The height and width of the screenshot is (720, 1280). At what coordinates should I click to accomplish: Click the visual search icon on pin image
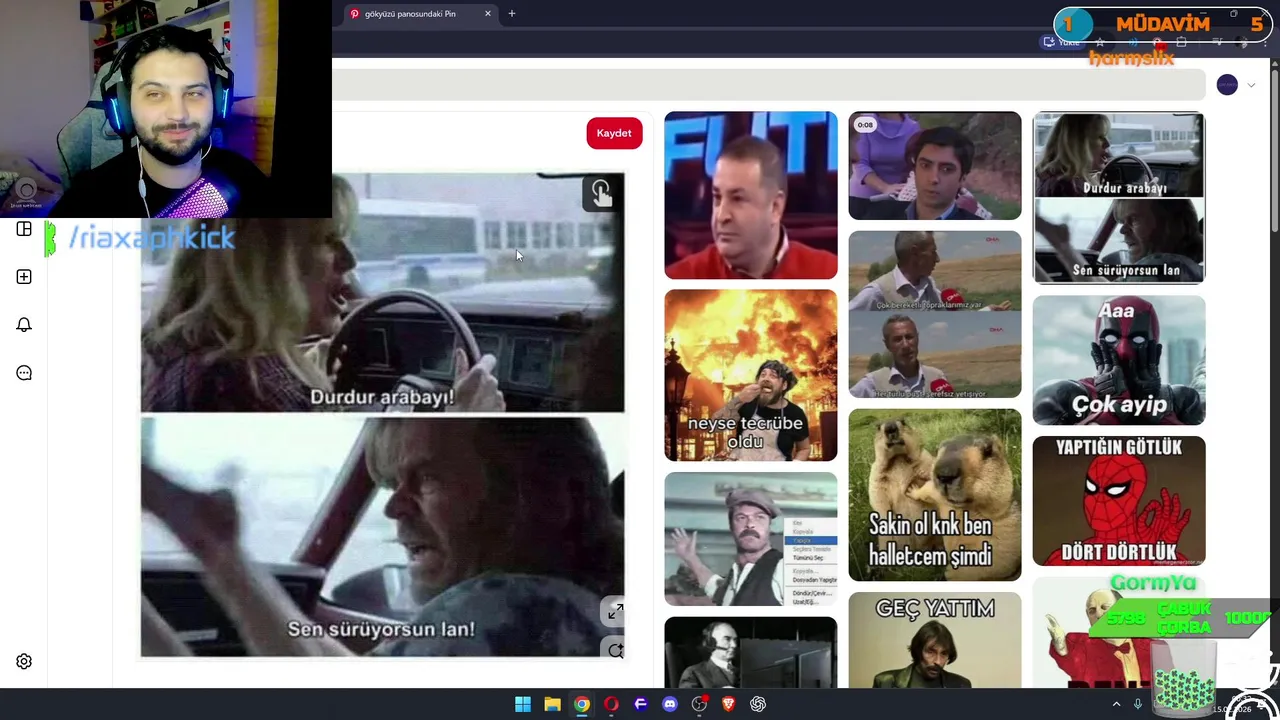pyautogui.click(x=600, y=193)
